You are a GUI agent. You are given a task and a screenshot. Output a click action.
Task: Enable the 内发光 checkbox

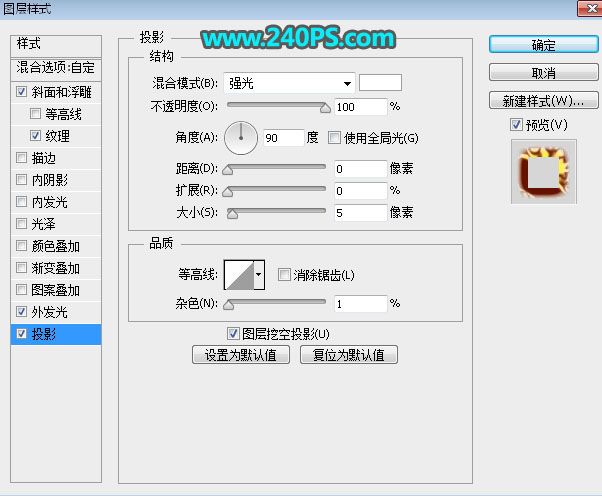[22, 202]
